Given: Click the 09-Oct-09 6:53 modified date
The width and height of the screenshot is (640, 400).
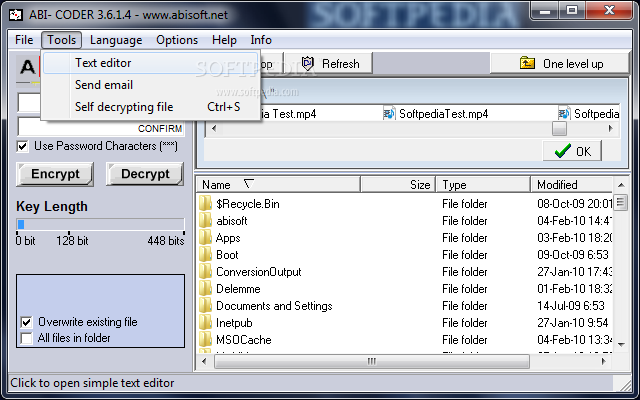Looking at the screenshot, I should [573, 255].
